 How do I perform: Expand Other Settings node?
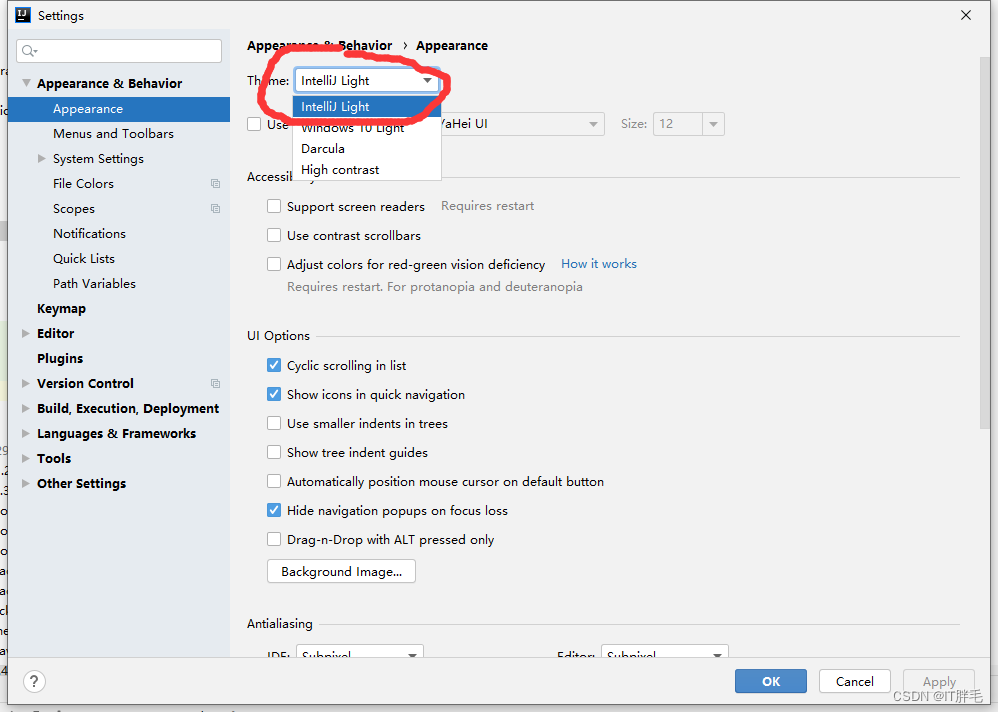tap(25, 484)
